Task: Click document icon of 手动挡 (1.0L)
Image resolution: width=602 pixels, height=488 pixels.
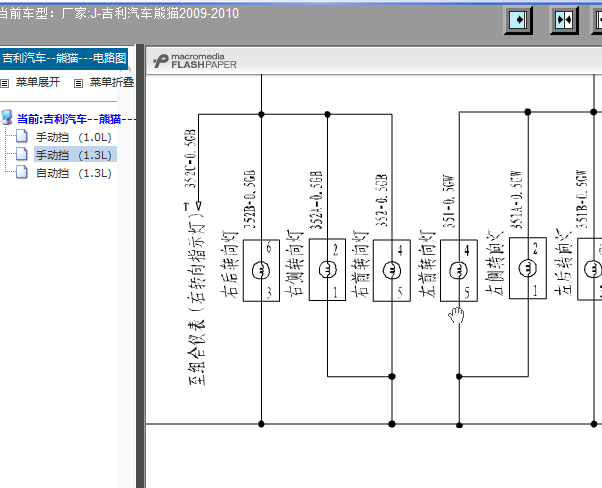Action: click(22, 136)
